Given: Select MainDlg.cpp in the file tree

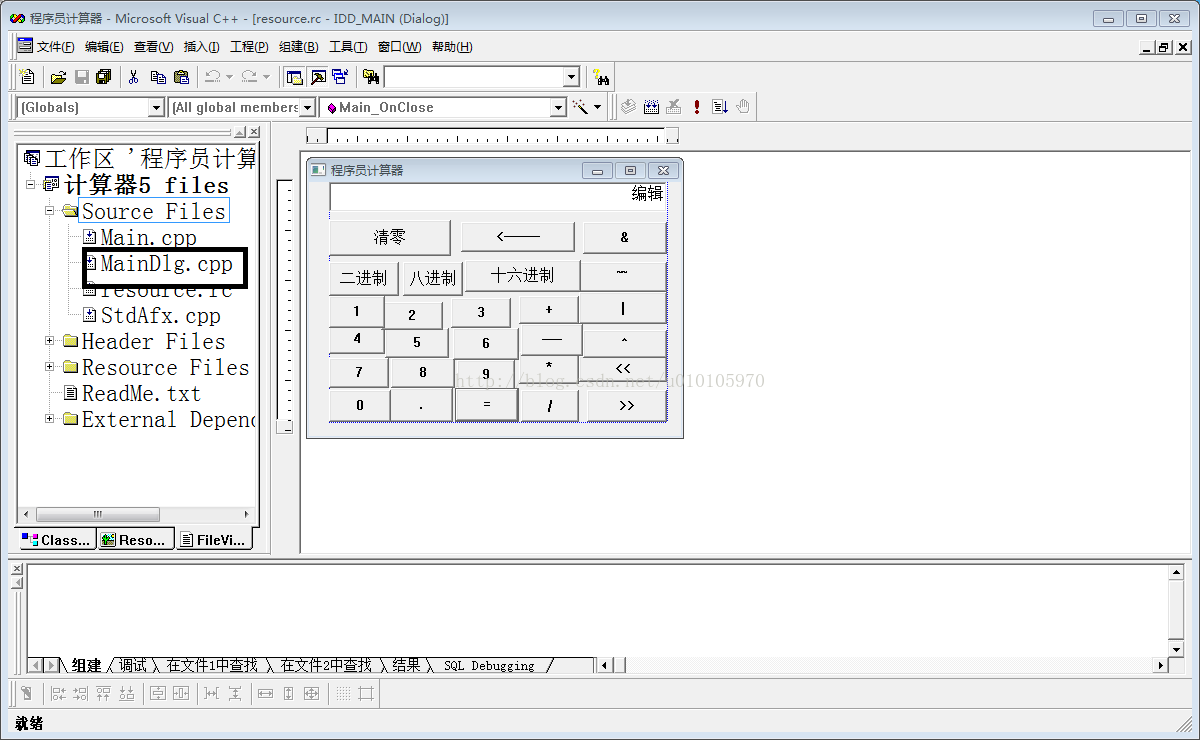Looking at the screenshot, I should (x=166, y=264).
